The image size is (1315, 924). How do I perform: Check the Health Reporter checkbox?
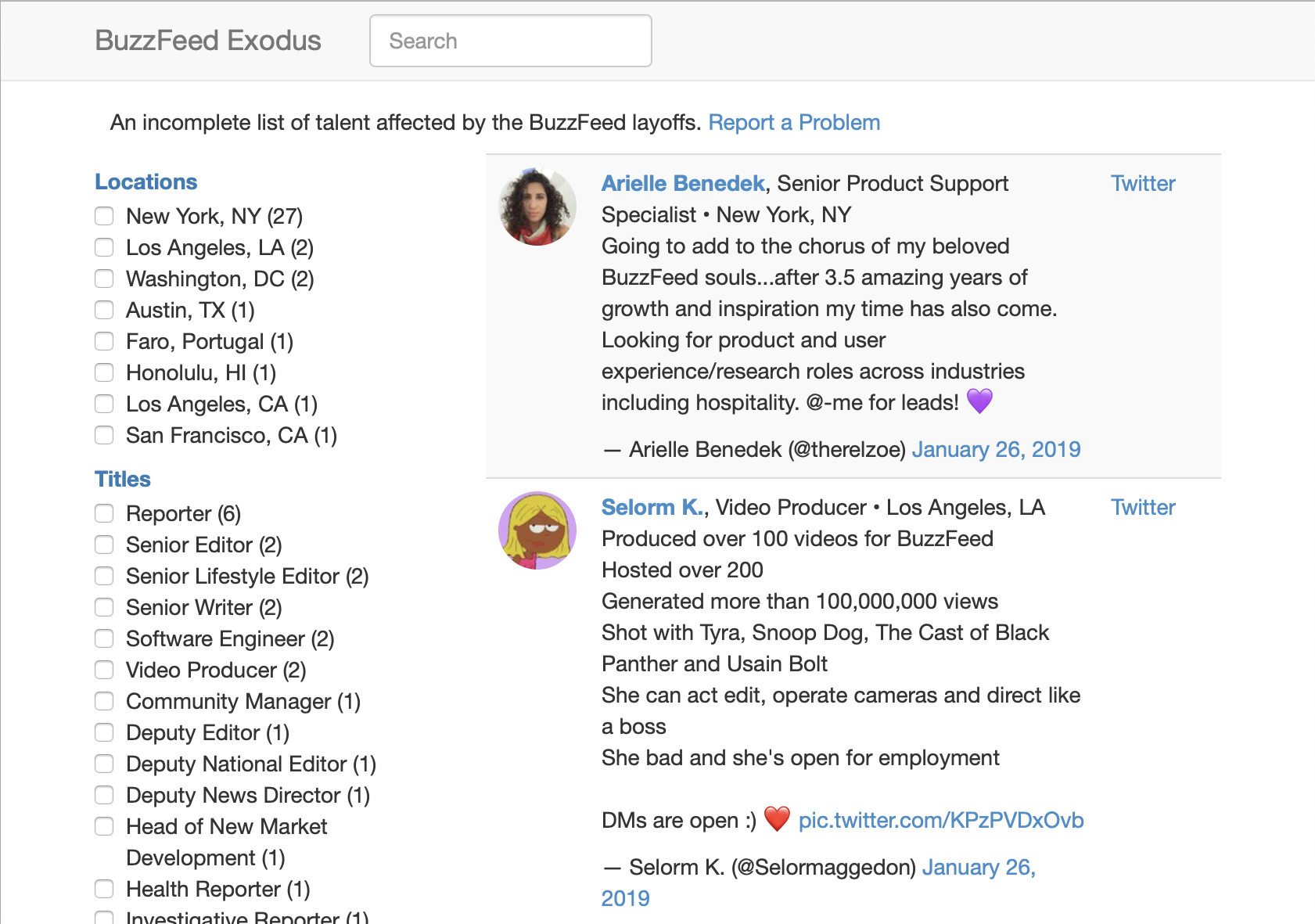[104, 889]
